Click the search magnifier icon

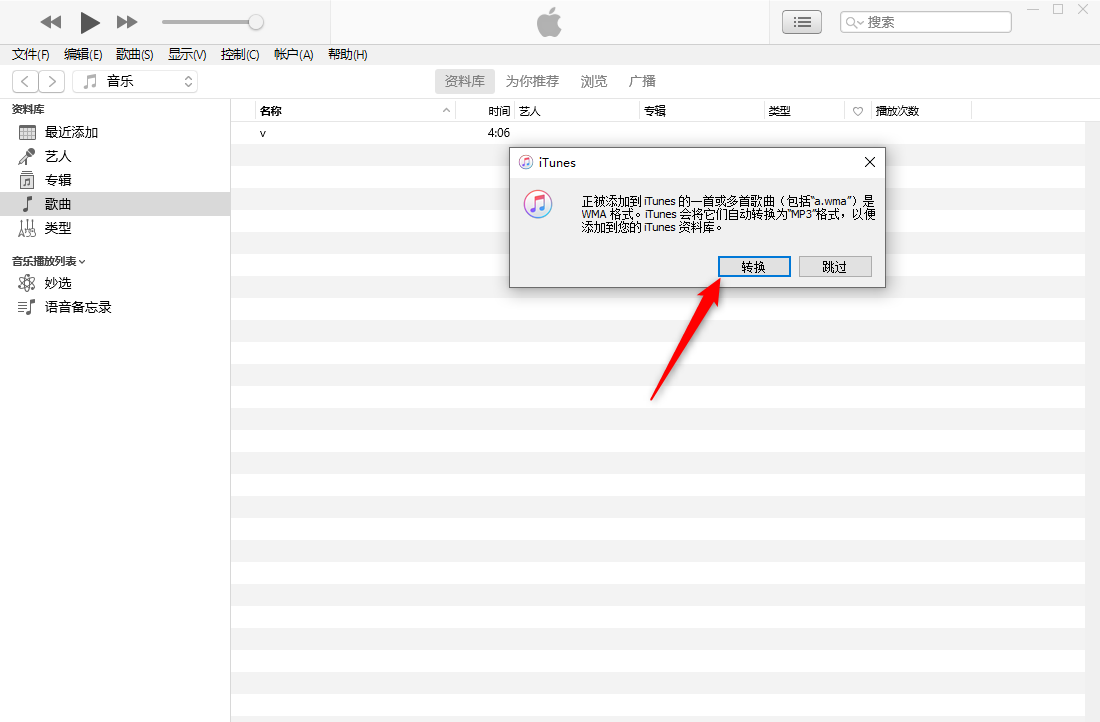pos(853,22)
